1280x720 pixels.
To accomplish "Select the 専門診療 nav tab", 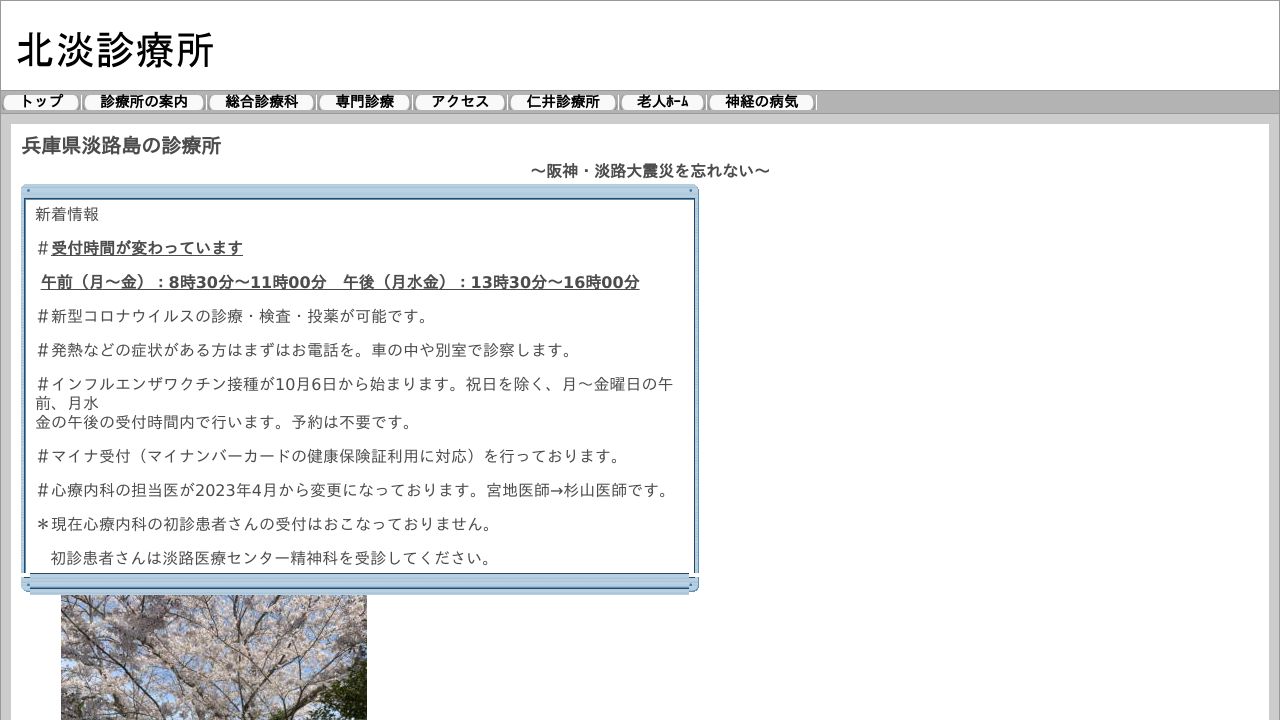I will [364, 101].
